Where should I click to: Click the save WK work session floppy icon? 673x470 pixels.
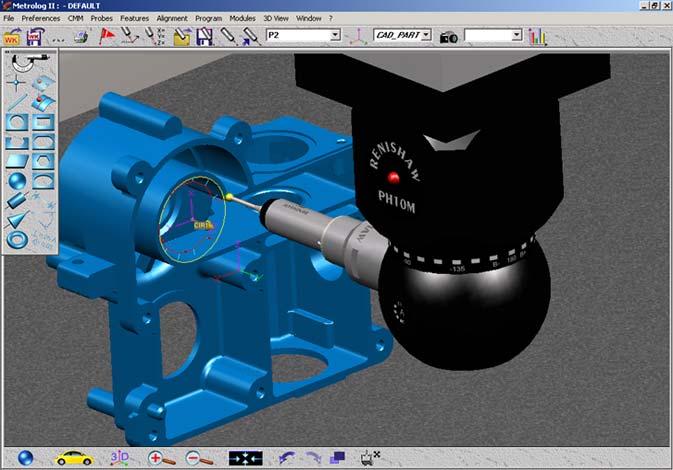(x=35, y=36)
